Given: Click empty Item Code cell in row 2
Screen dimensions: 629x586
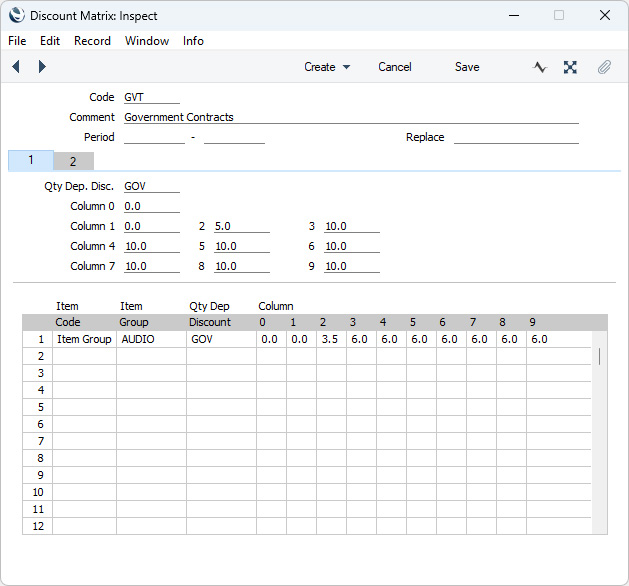Looking at the screenshot, I should click(x=85, y=356).
